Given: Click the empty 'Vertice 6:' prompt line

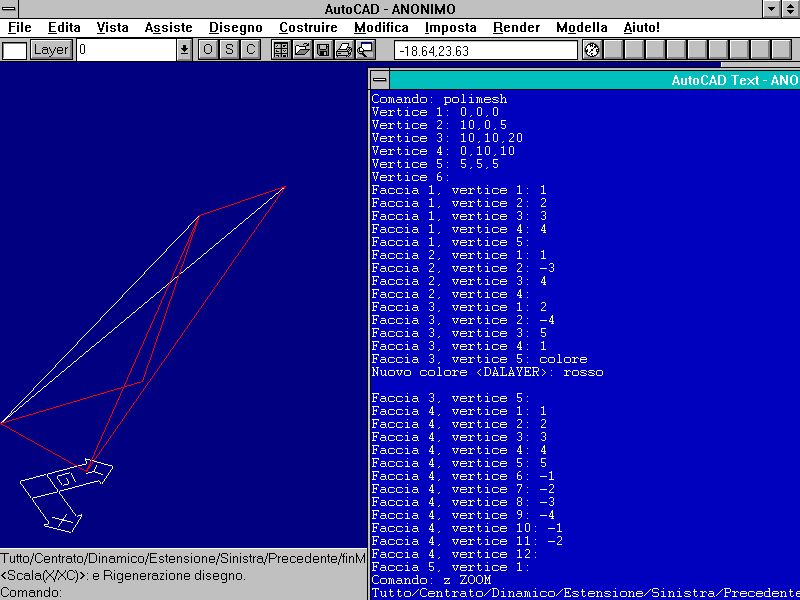Looking at the screenshot, I should pyautogui.click(x=411, y=177).
